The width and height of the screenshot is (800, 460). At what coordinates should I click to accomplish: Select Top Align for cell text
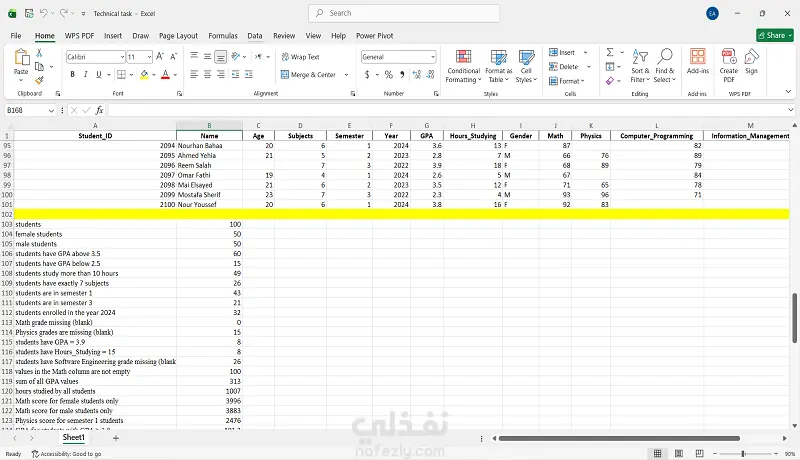tap(194, 57)
